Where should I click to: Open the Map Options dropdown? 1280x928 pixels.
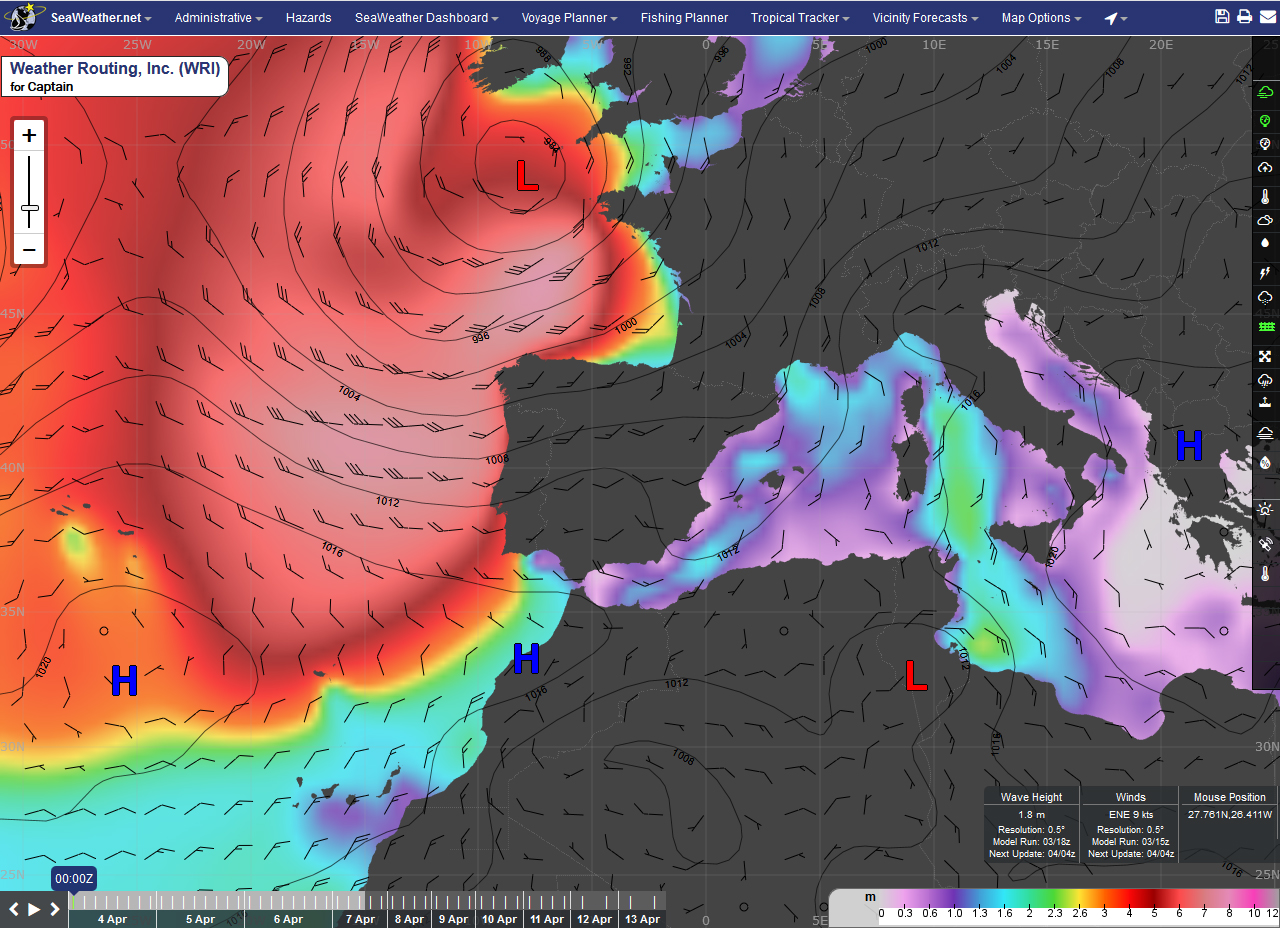coord(1041,18)
